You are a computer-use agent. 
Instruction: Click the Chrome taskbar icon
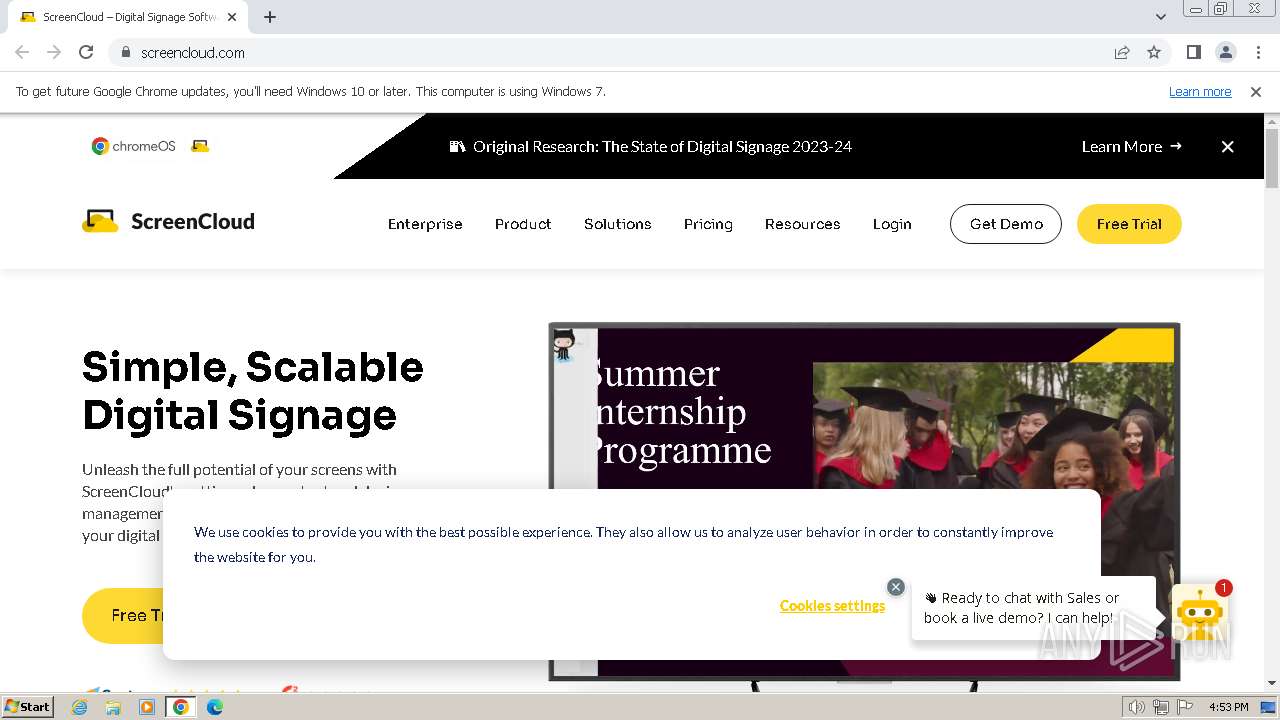[x=180, y=707]
